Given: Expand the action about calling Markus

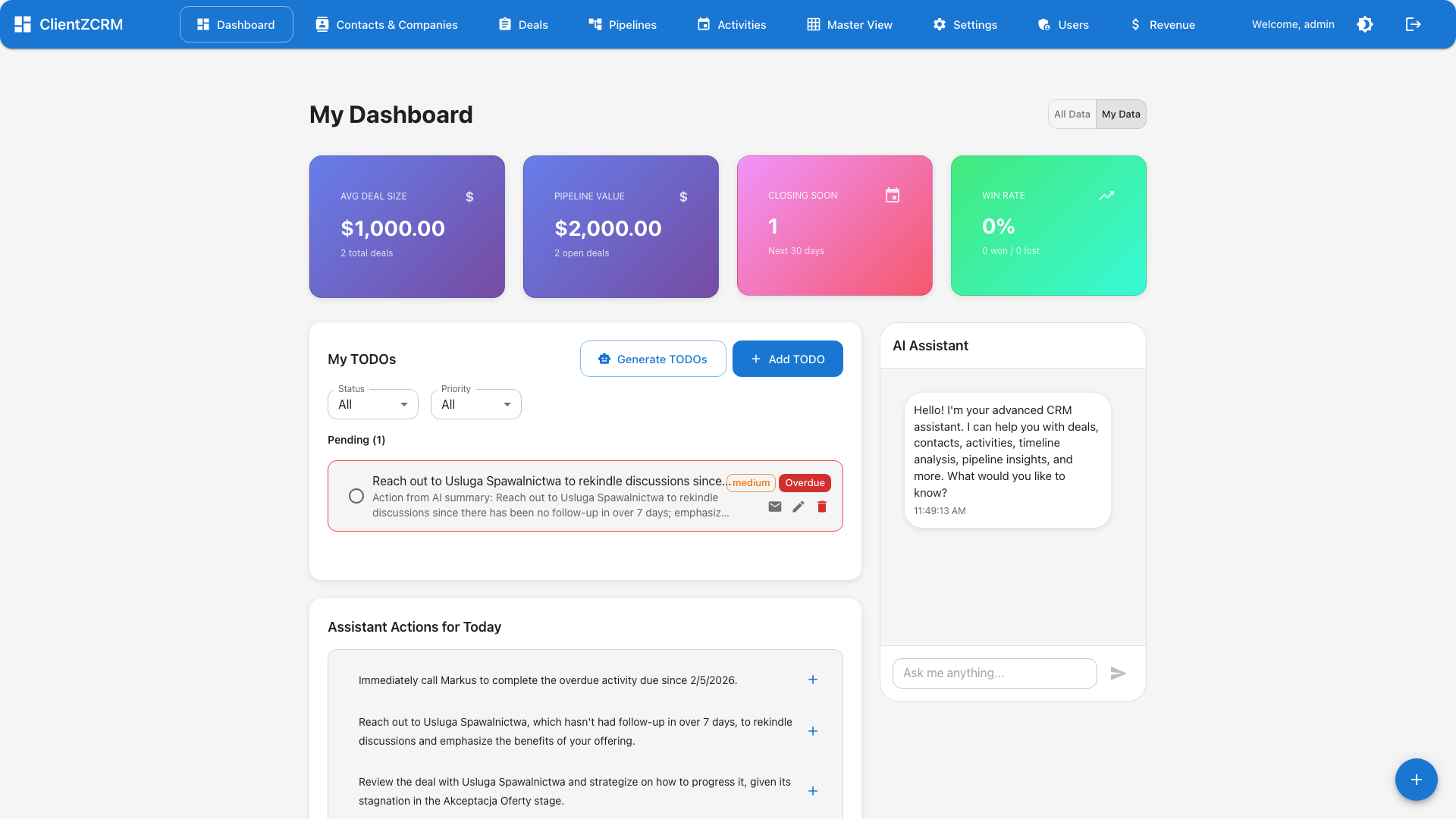Looking at the screenshot, I should coord(812,679).
